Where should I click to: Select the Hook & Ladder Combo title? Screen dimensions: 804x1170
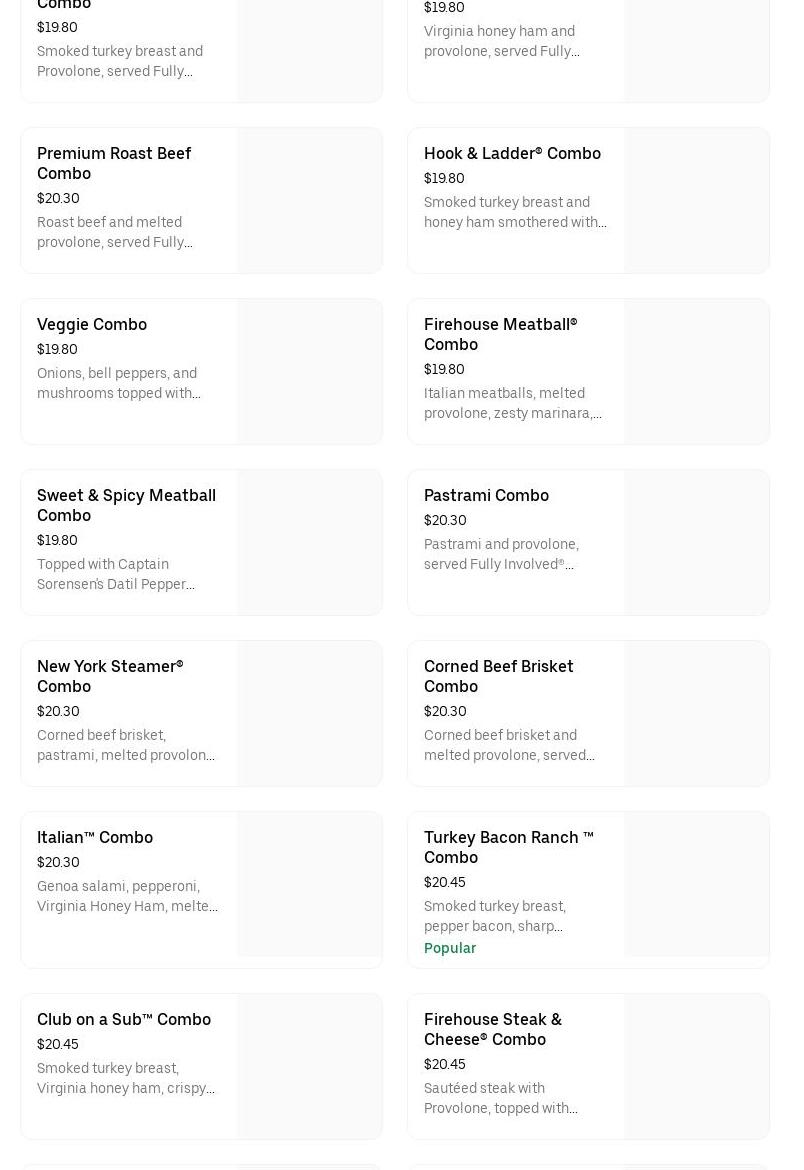(512, 153)
